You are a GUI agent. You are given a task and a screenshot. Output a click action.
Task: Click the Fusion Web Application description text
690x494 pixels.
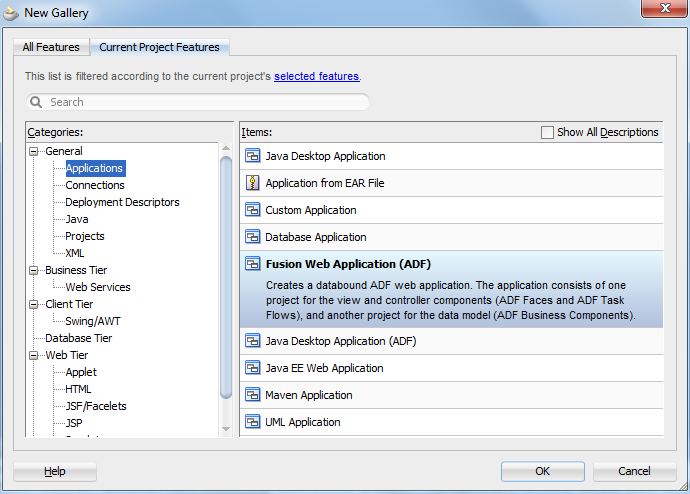(x=451, y=300)
